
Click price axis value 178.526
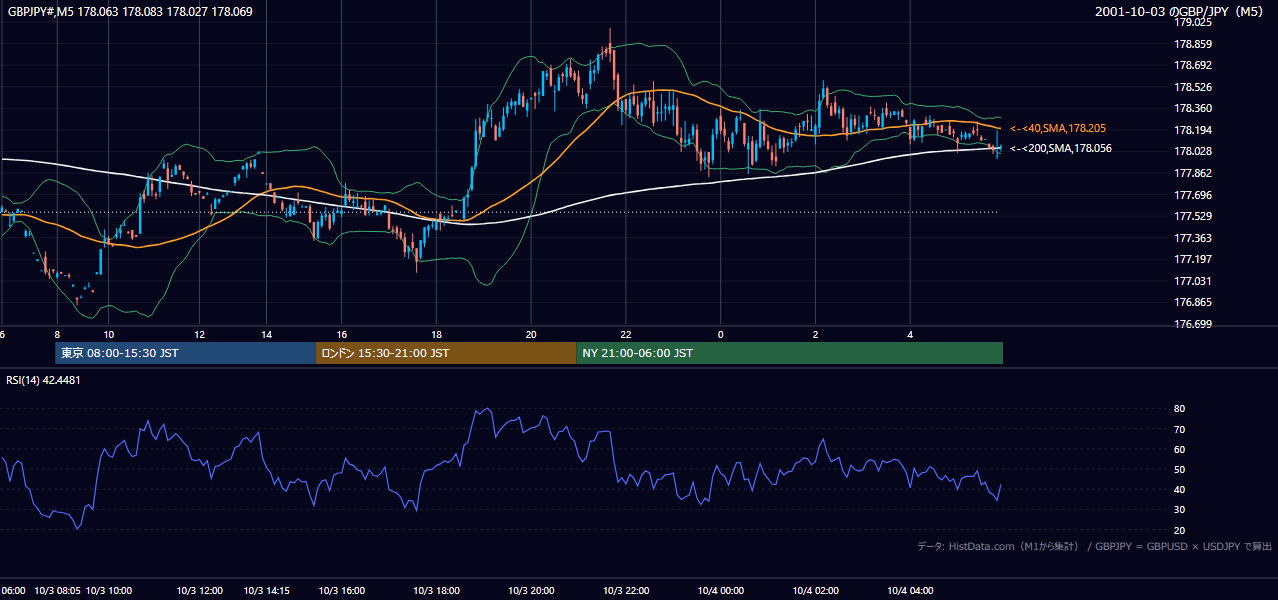pos(1193,87)
